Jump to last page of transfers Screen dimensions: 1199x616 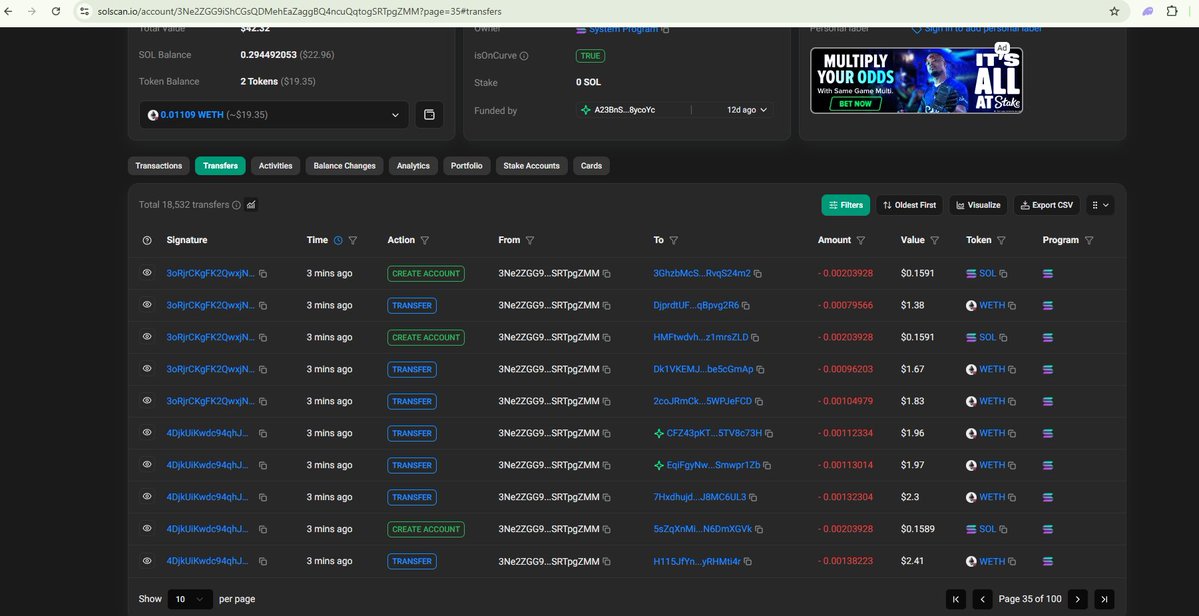[1103, 599]
